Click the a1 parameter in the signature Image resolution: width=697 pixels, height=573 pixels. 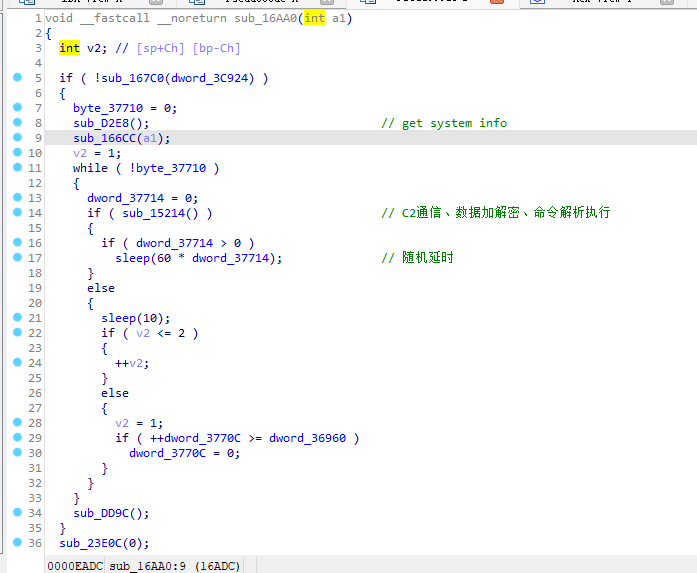339,18
